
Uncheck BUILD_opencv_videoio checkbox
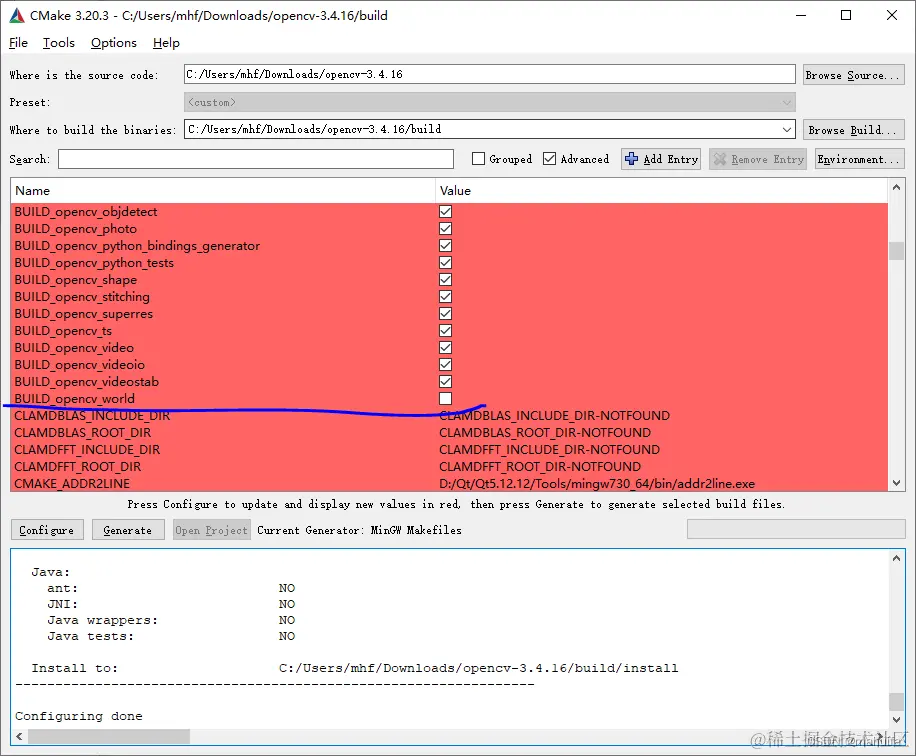pos(445,364)
